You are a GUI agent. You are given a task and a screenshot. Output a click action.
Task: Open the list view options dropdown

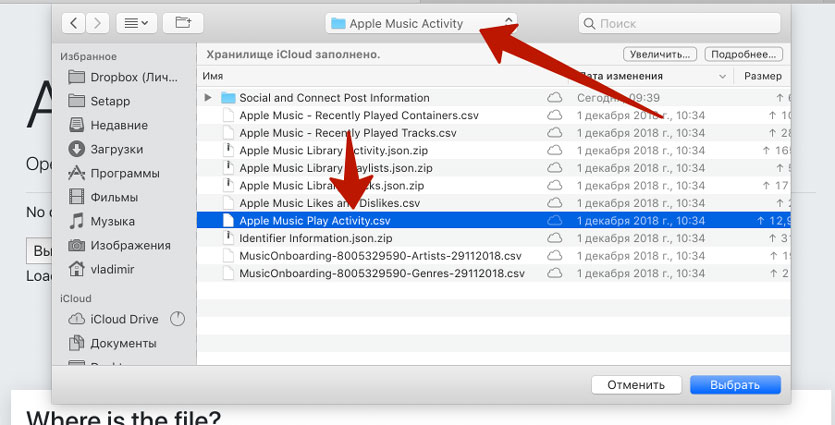point(136,23)
